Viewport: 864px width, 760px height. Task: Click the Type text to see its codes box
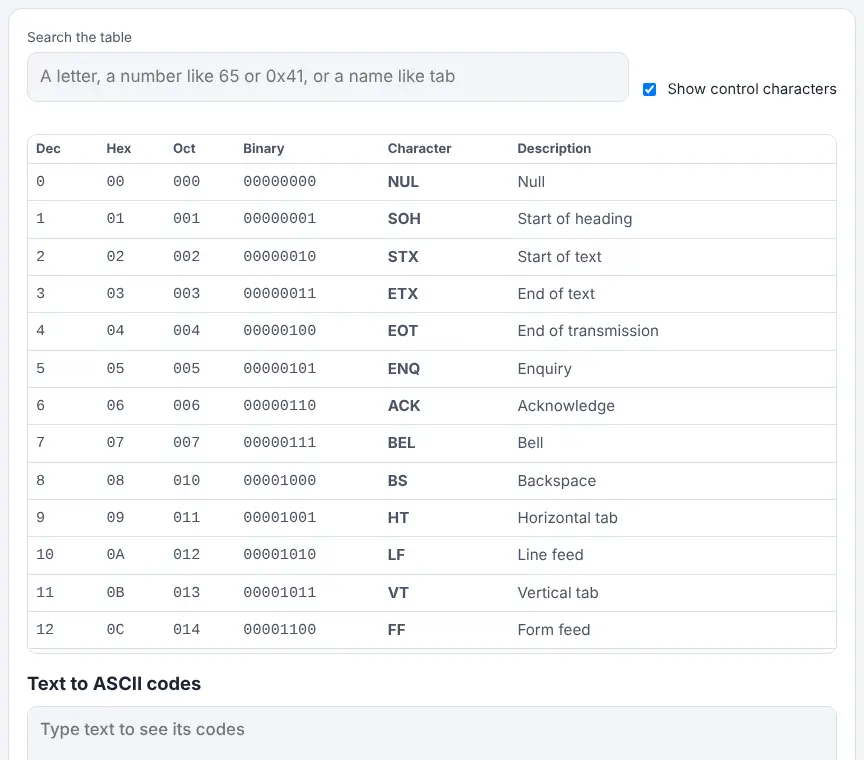(x=432, y=733)
